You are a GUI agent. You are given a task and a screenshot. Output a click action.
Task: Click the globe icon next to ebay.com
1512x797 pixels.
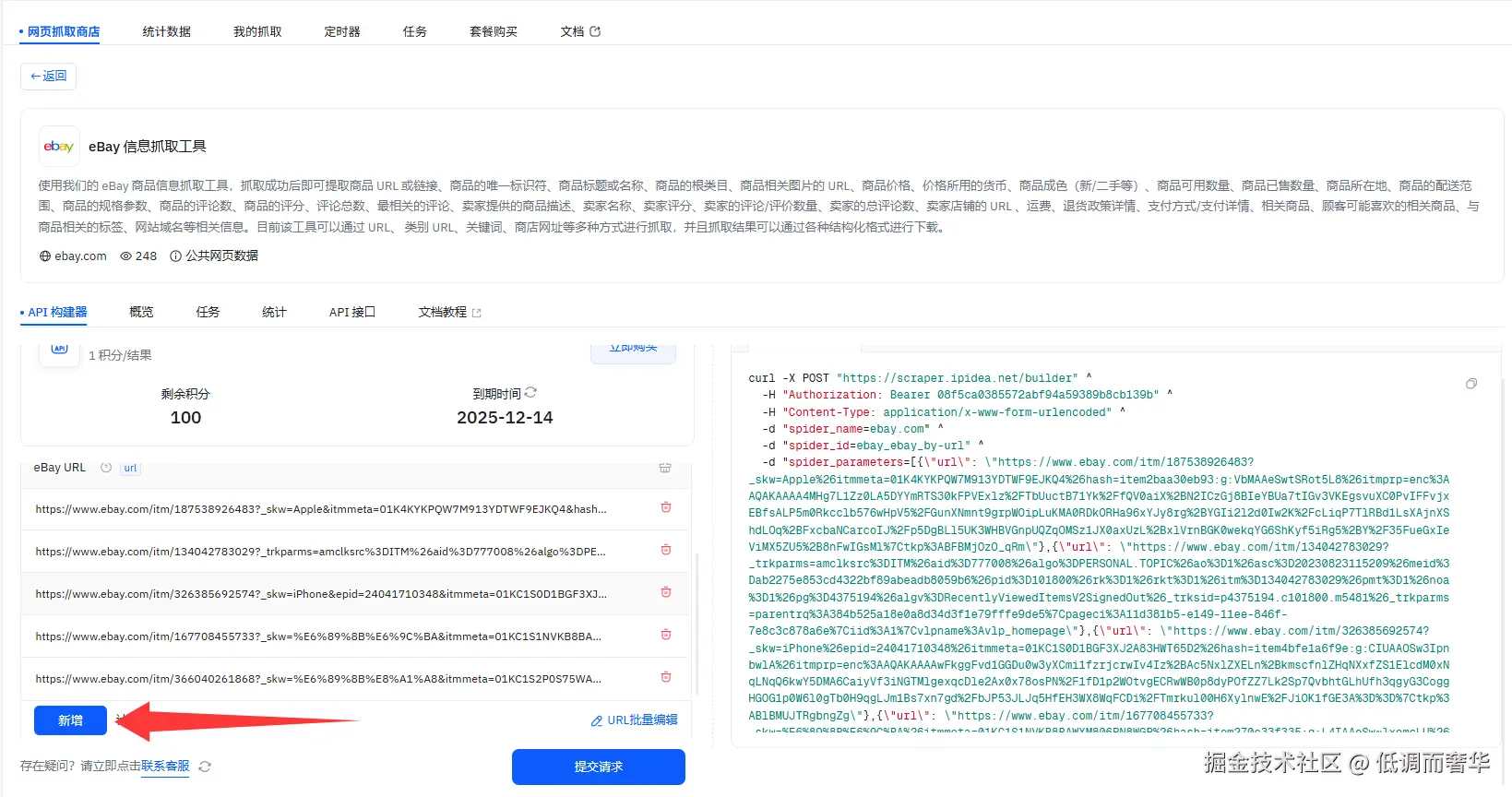pos(45,256)
